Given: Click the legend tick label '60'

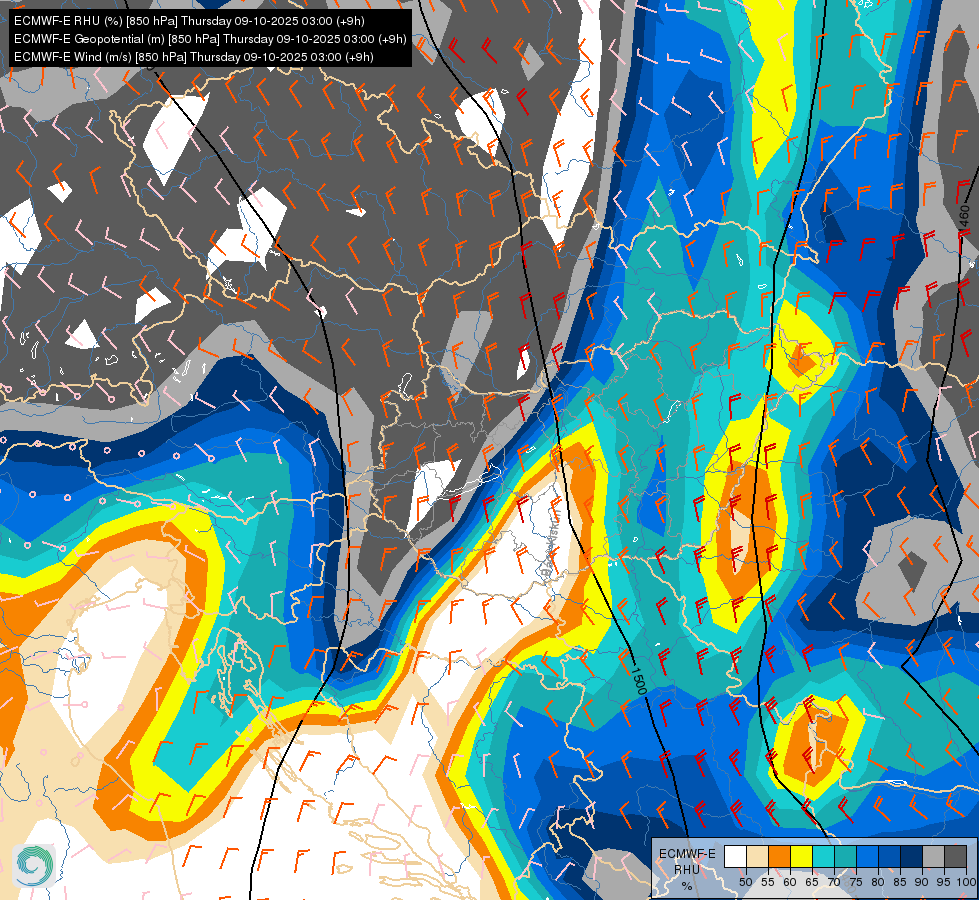Looking at the screenshot, I should [790, 882].
